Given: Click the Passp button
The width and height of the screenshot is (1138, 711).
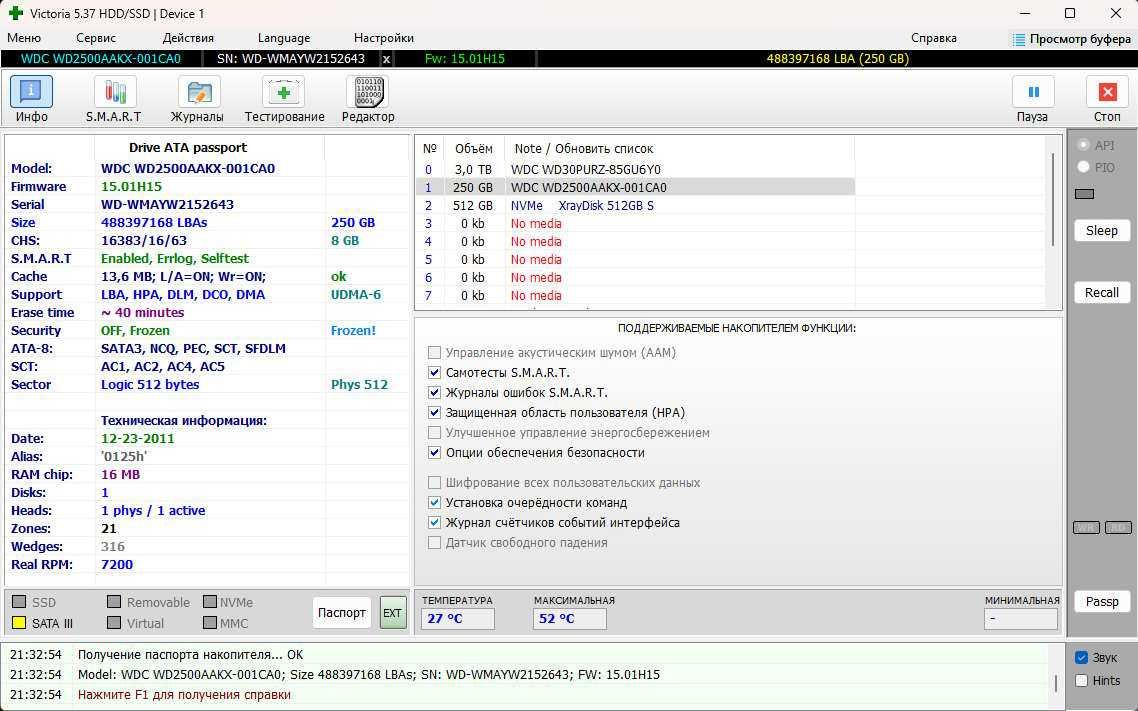Looking at the screenshot, I should 1102,601.
